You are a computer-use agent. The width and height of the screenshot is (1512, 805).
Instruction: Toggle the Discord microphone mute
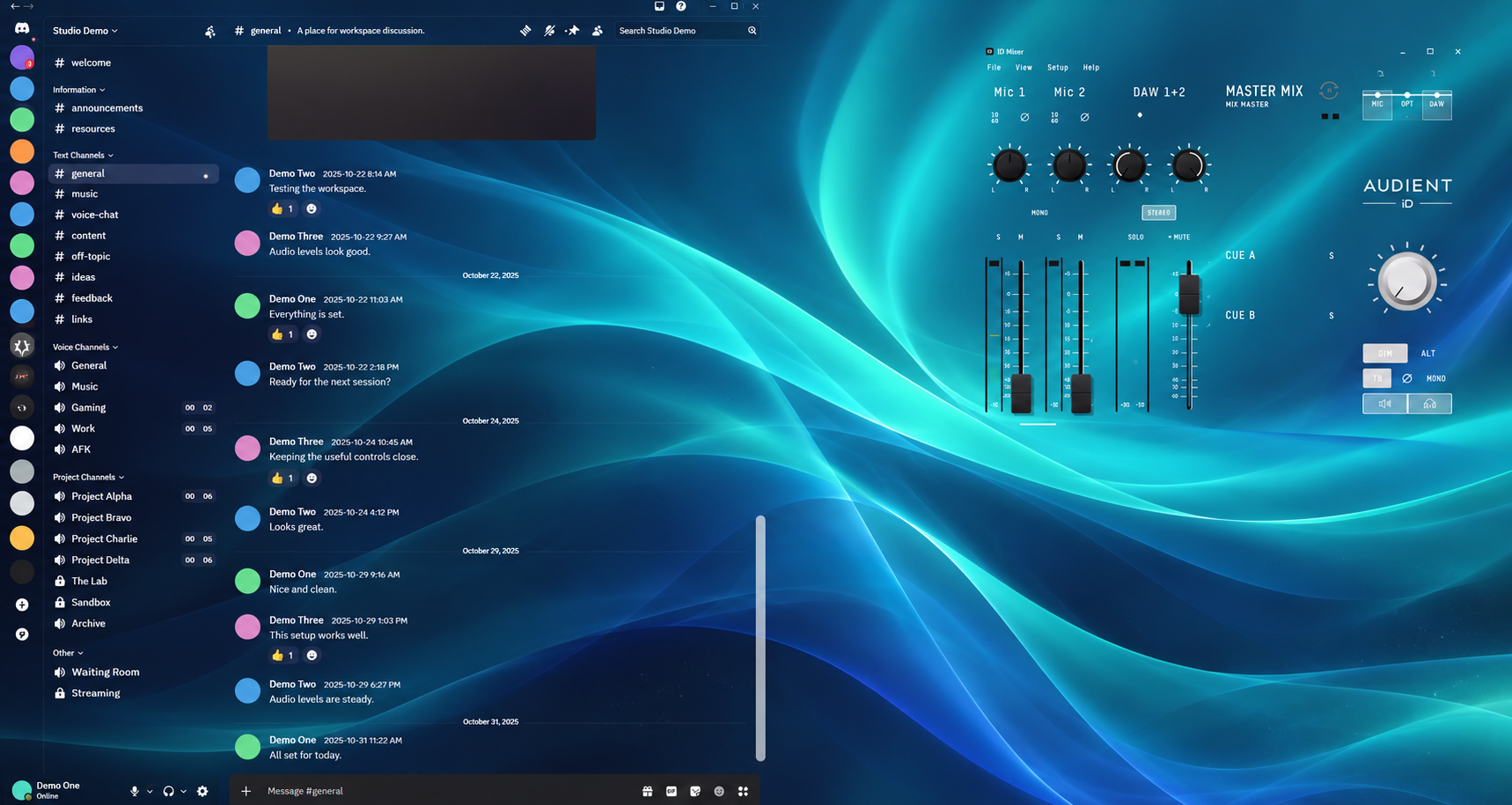(x=135, y=791)
